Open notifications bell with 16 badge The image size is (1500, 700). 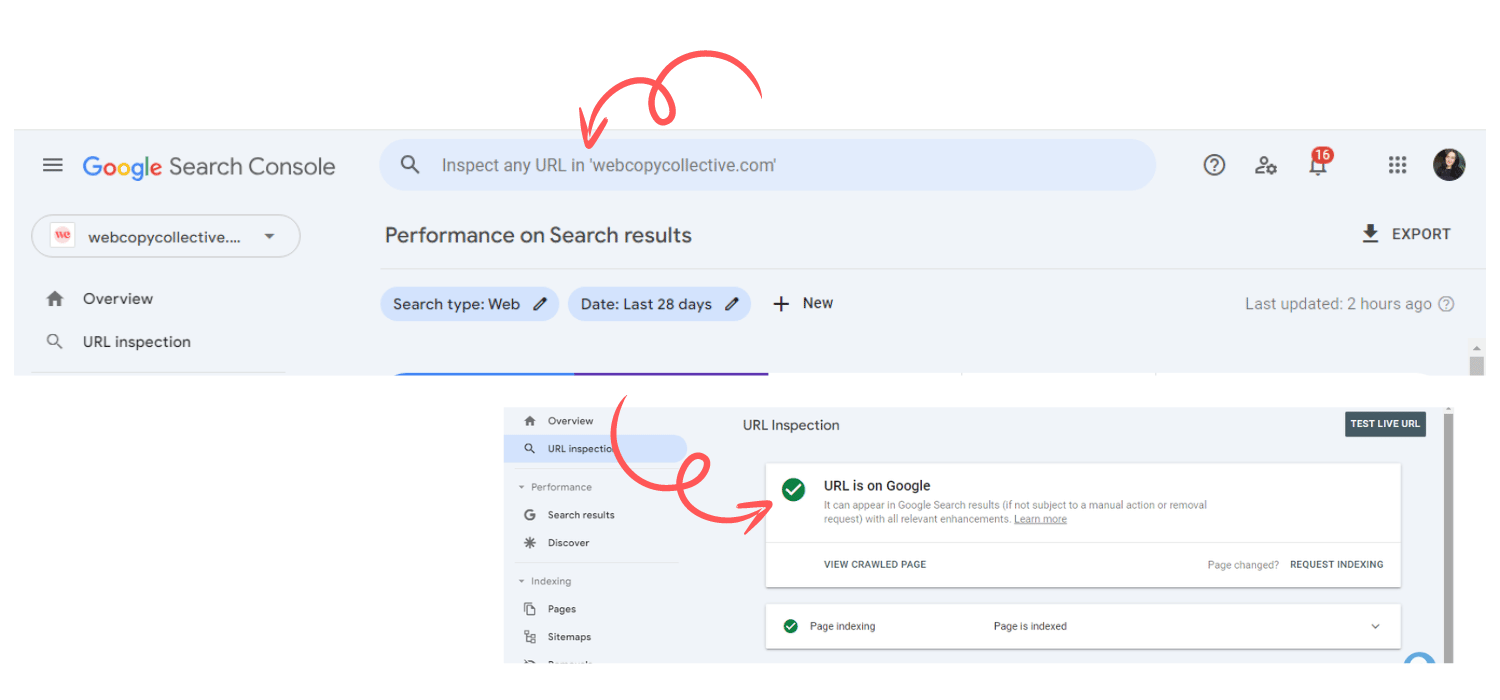pos(1319,163)
